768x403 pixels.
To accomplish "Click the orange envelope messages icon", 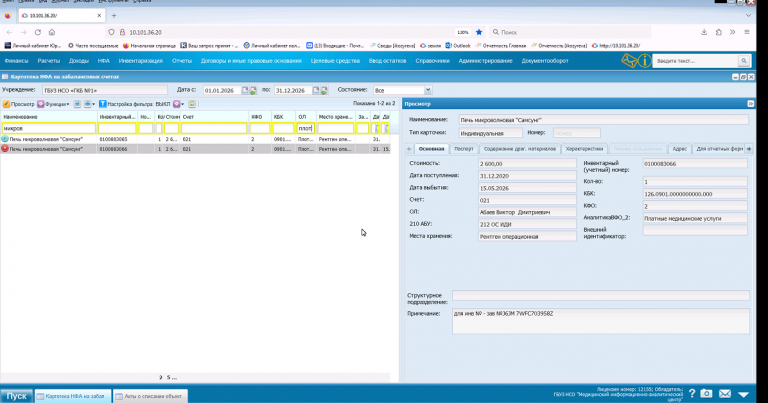I will point(629,61).
